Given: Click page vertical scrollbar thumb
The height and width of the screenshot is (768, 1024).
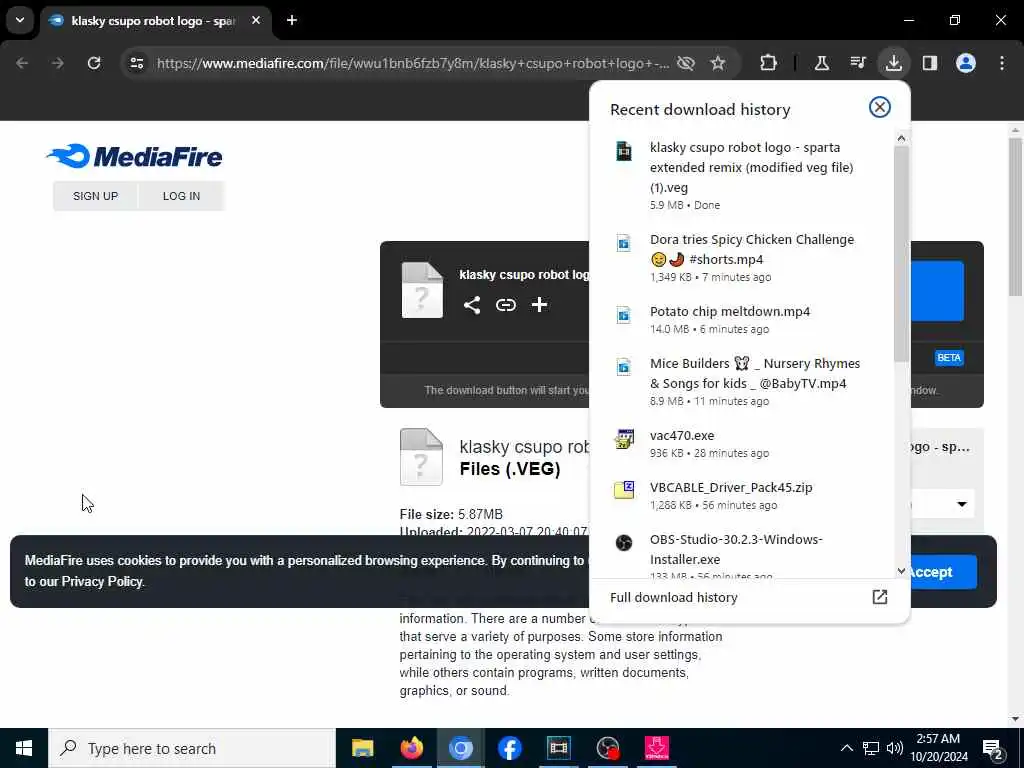Looking at the screenshot, I should pyautogui.click(x=1016, y=217).
